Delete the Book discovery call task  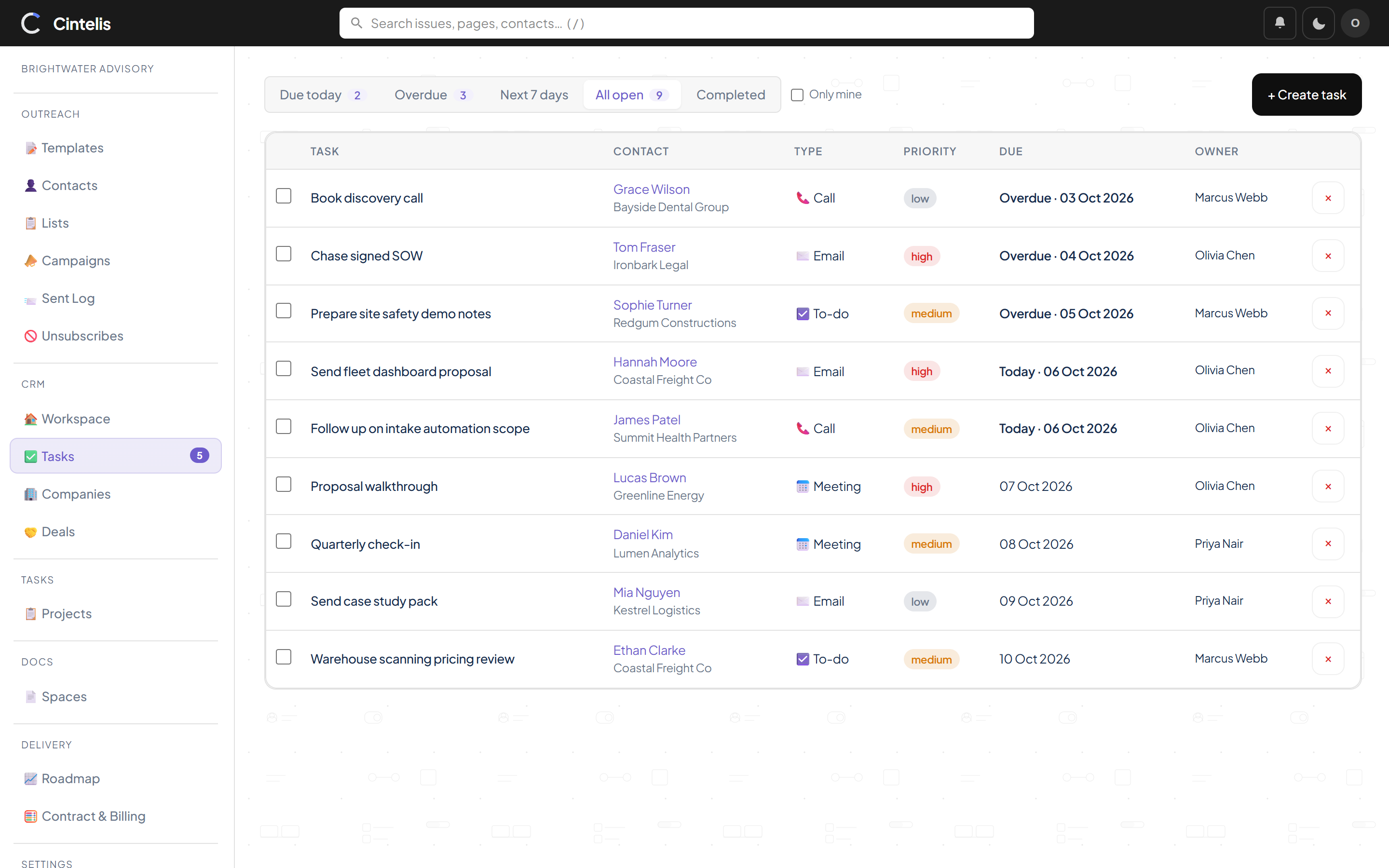(1328, 198)
